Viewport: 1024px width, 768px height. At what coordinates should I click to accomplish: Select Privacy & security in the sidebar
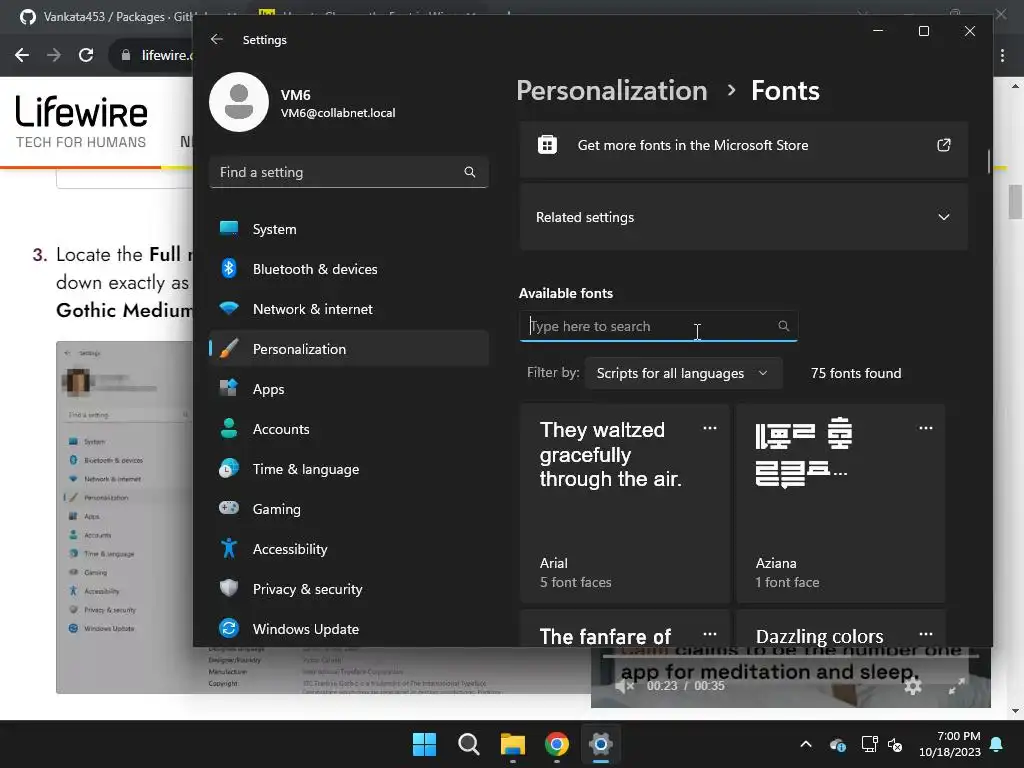[x=349, y=589]
